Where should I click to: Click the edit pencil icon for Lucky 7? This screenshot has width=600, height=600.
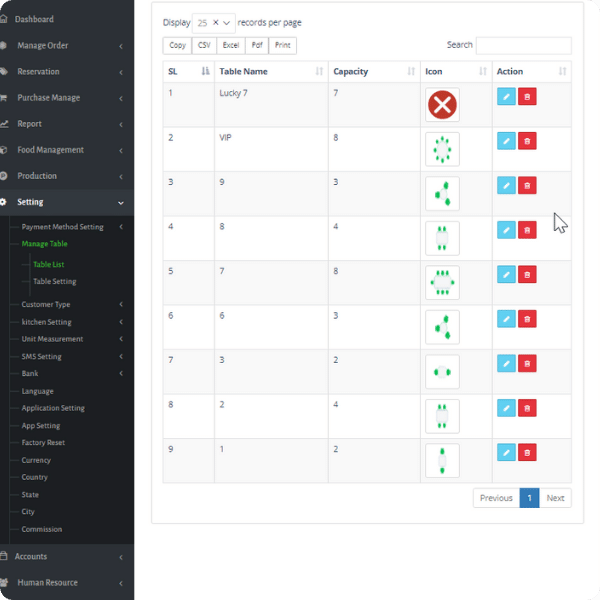coord(506,96)
